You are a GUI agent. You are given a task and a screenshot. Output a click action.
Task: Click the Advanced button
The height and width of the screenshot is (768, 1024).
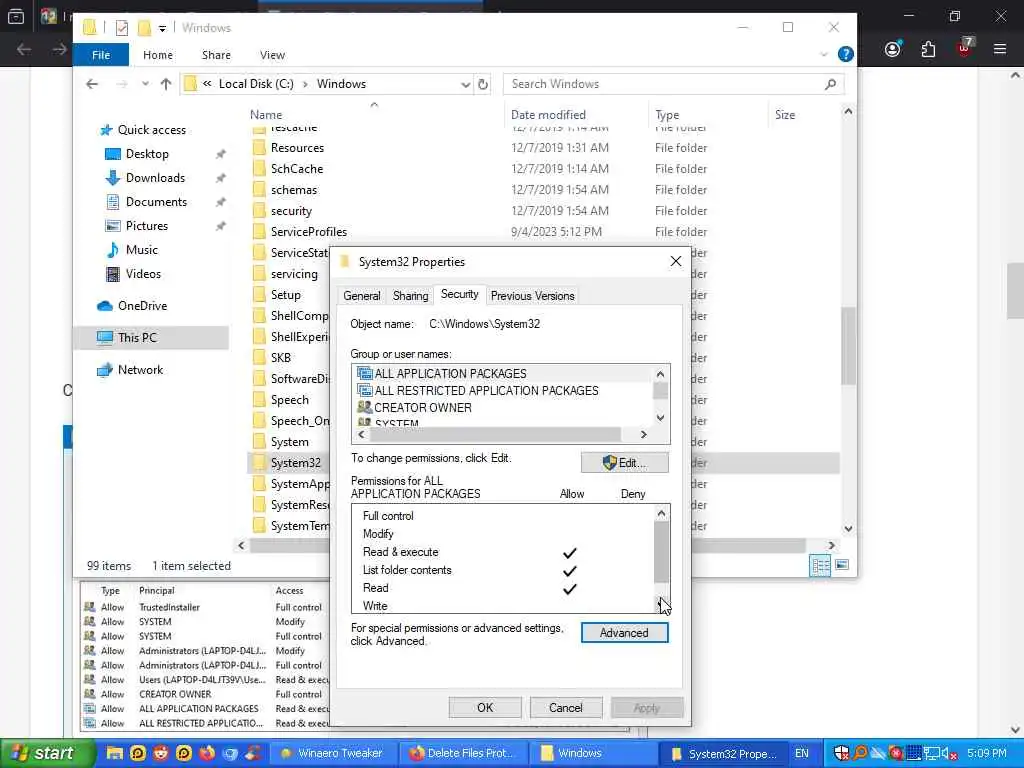coord(624,633)
